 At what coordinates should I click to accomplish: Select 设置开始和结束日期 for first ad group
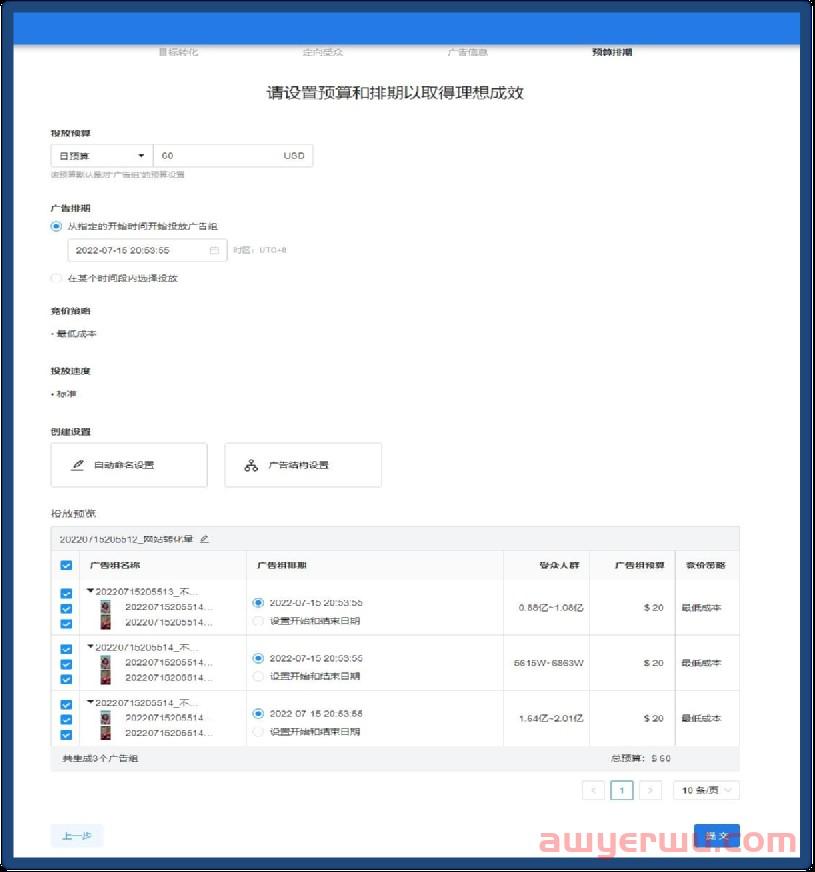coord(260,620)
